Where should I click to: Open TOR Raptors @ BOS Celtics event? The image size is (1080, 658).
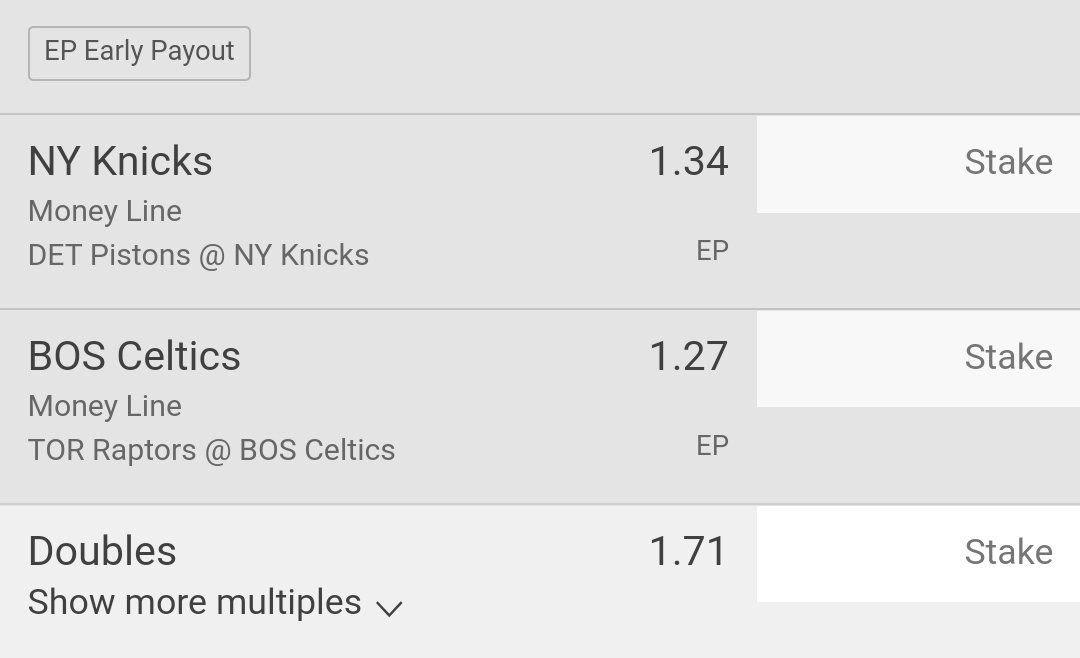tap(211, 451)
